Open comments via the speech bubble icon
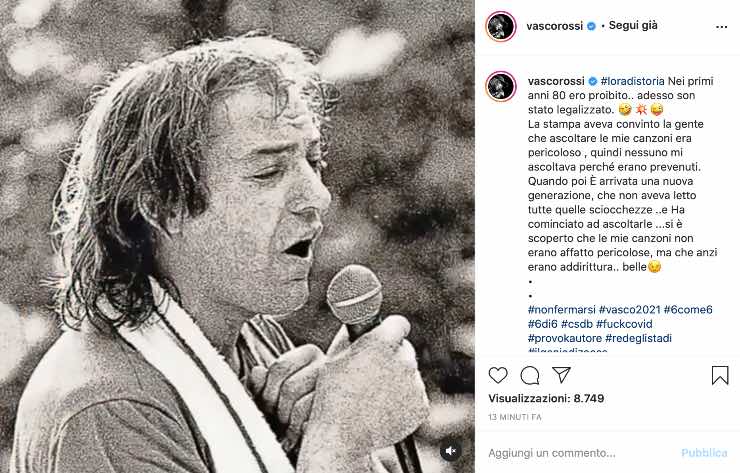Image resolution: width=740 pixels, height=473 pixels. click(x=530, y=375)
